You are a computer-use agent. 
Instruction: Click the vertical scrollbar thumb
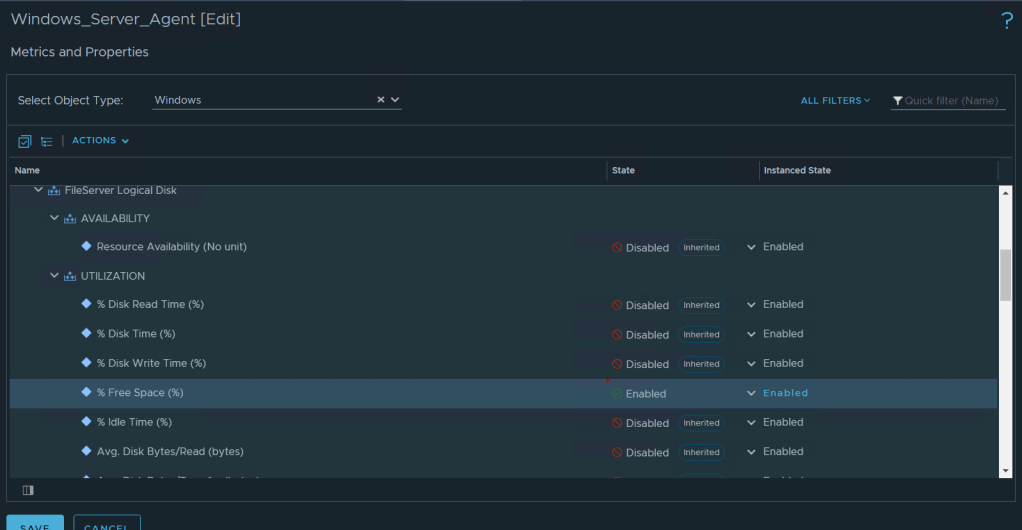click(1005, 273)
